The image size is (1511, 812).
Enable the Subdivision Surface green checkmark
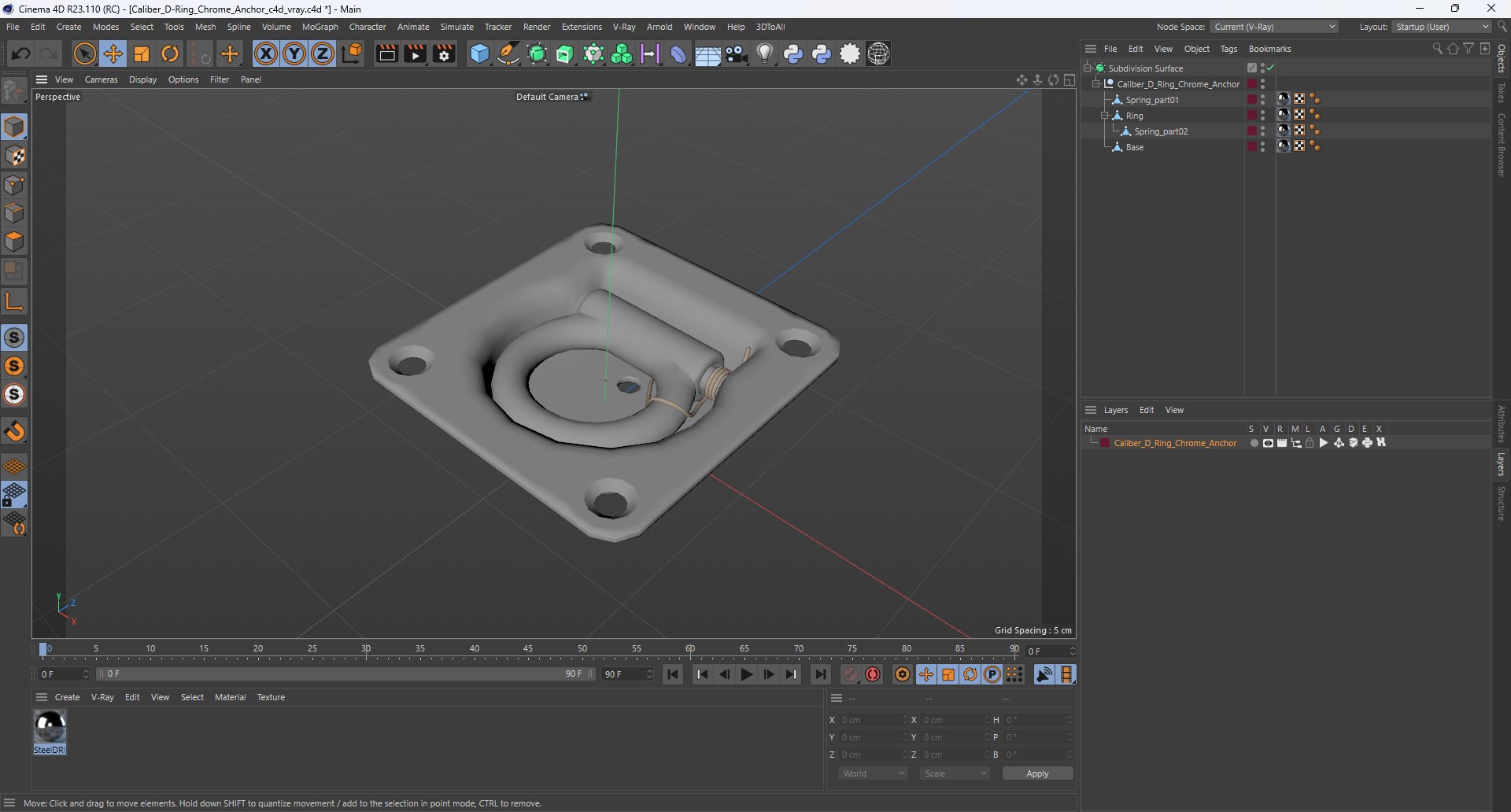(x=1271, y=68)
